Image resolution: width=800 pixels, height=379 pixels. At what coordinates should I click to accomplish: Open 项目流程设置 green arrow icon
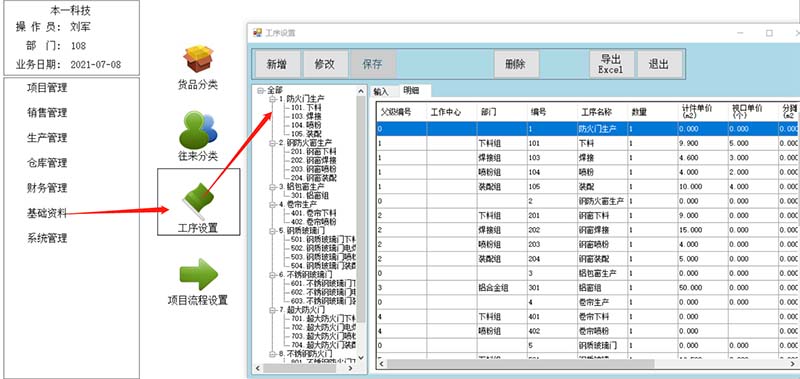pos(198,274)
